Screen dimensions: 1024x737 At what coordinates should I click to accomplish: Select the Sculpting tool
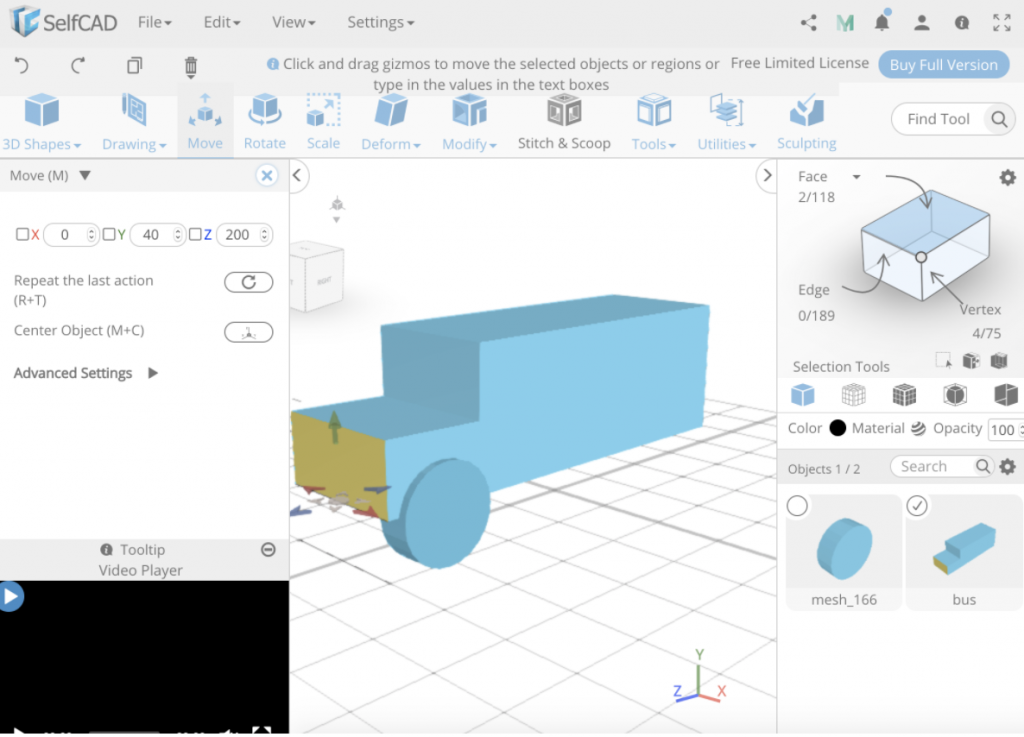806,122
